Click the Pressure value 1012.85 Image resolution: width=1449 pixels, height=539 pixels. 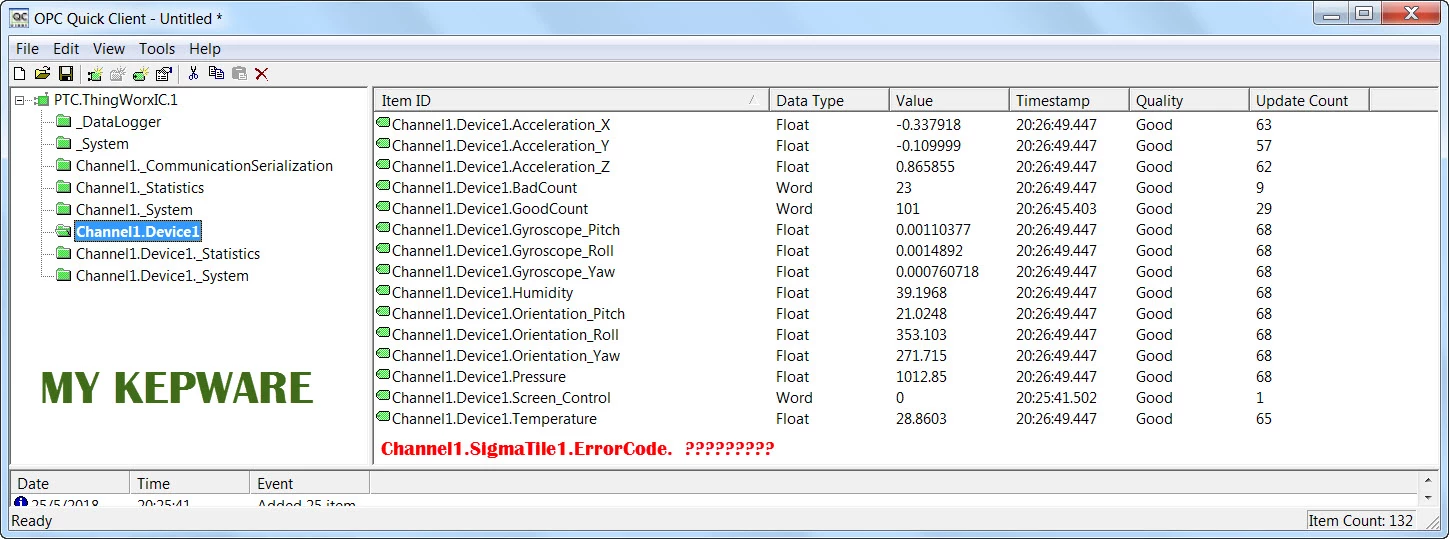pyautogui.click(x=921, y=377)
